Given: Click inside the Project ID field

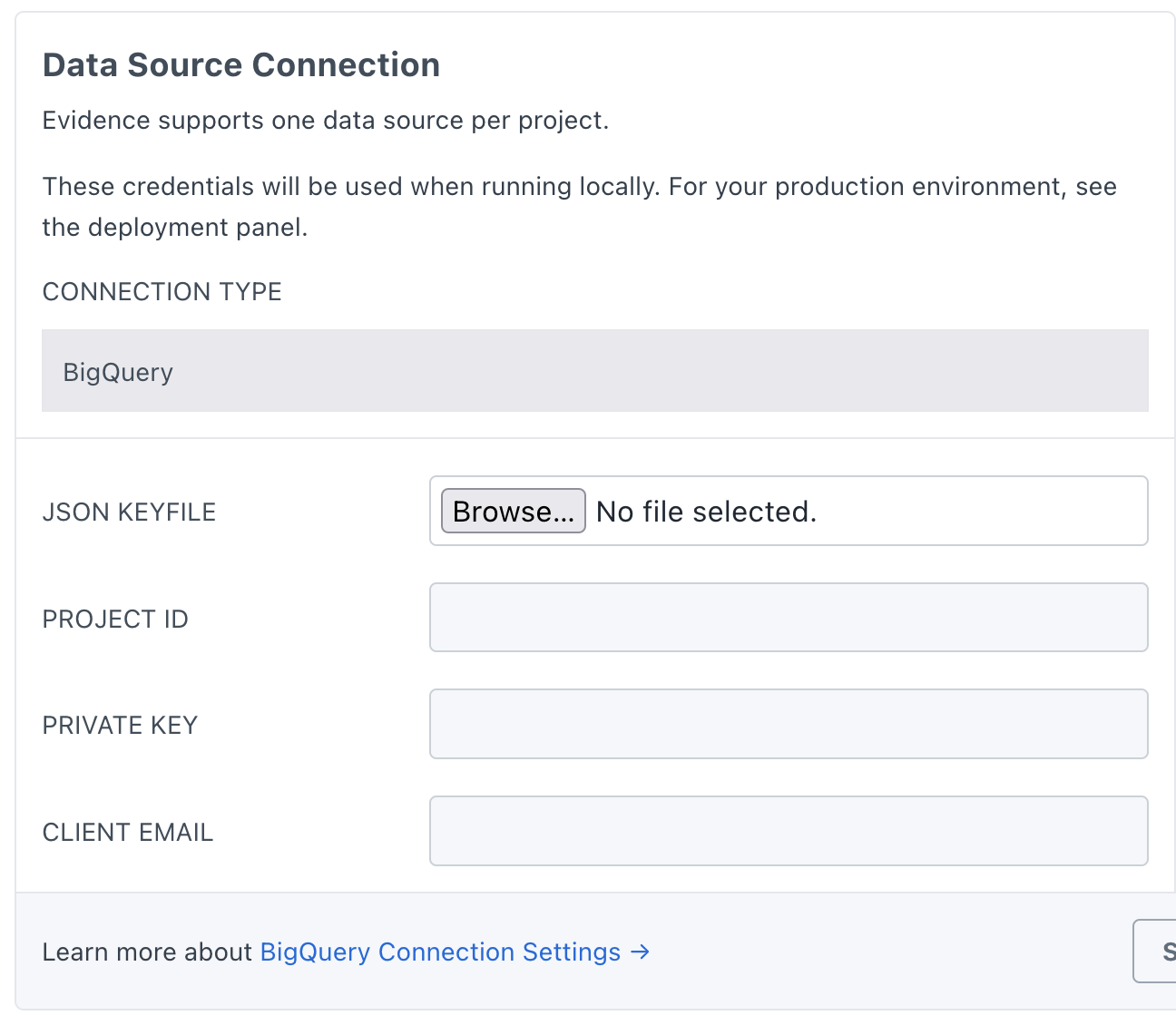Looking at the screenshot, I should click(788, 618).
